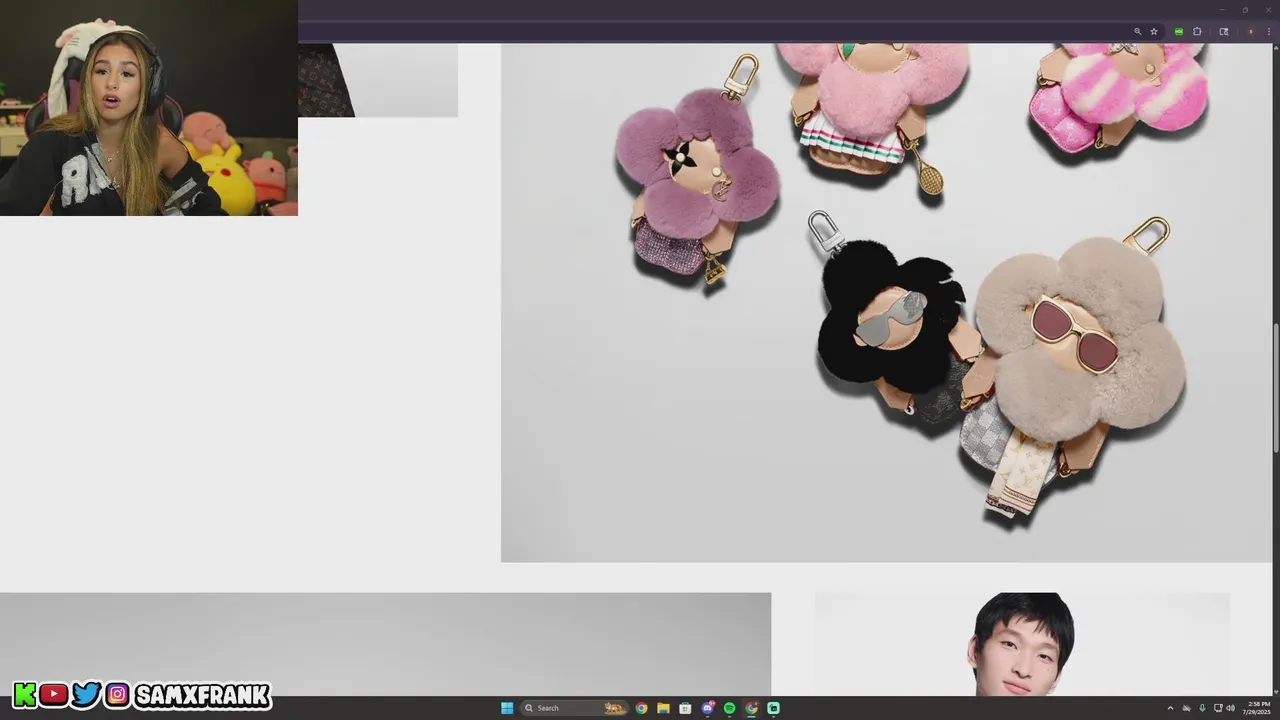
Task: Open Discord from the taskbar
Action: click(x=708, y=708)
